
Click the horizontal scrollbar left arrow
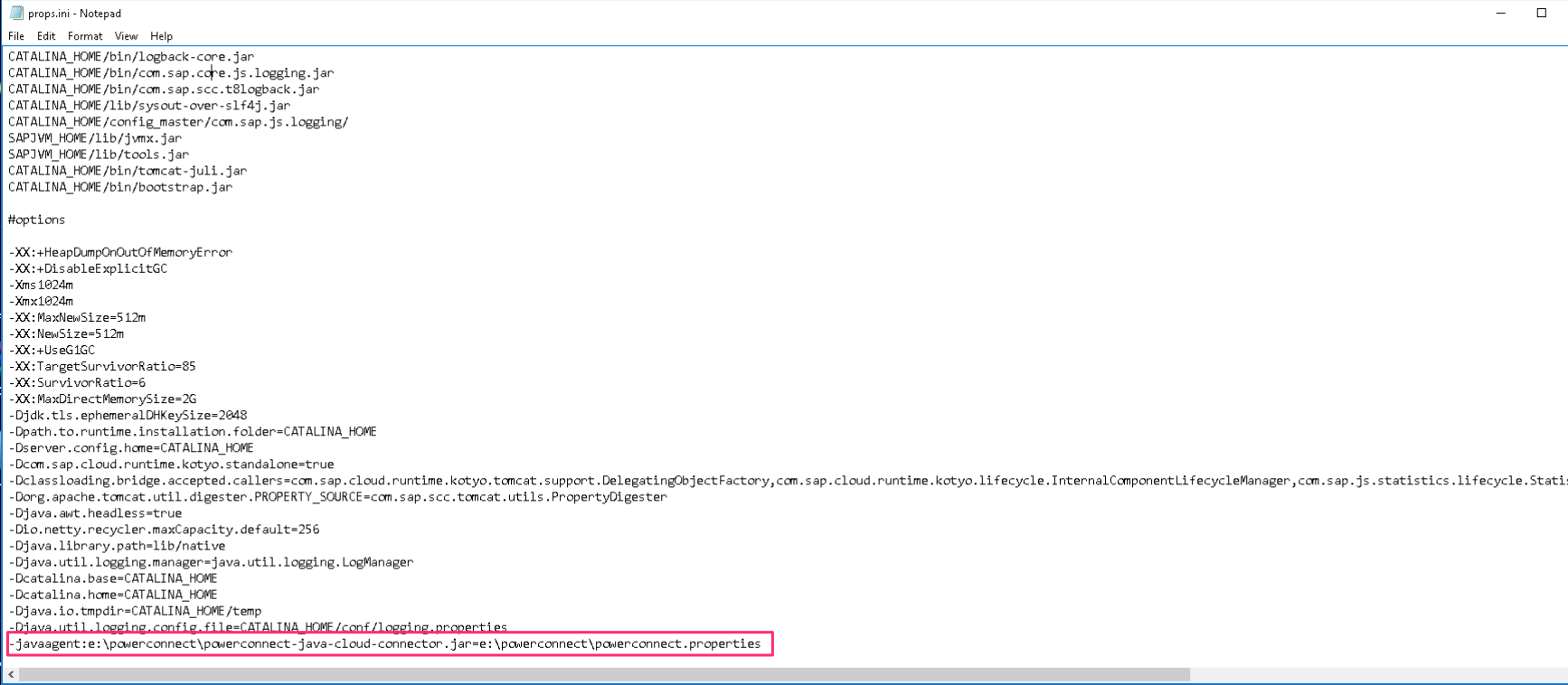tap(11, 674)
